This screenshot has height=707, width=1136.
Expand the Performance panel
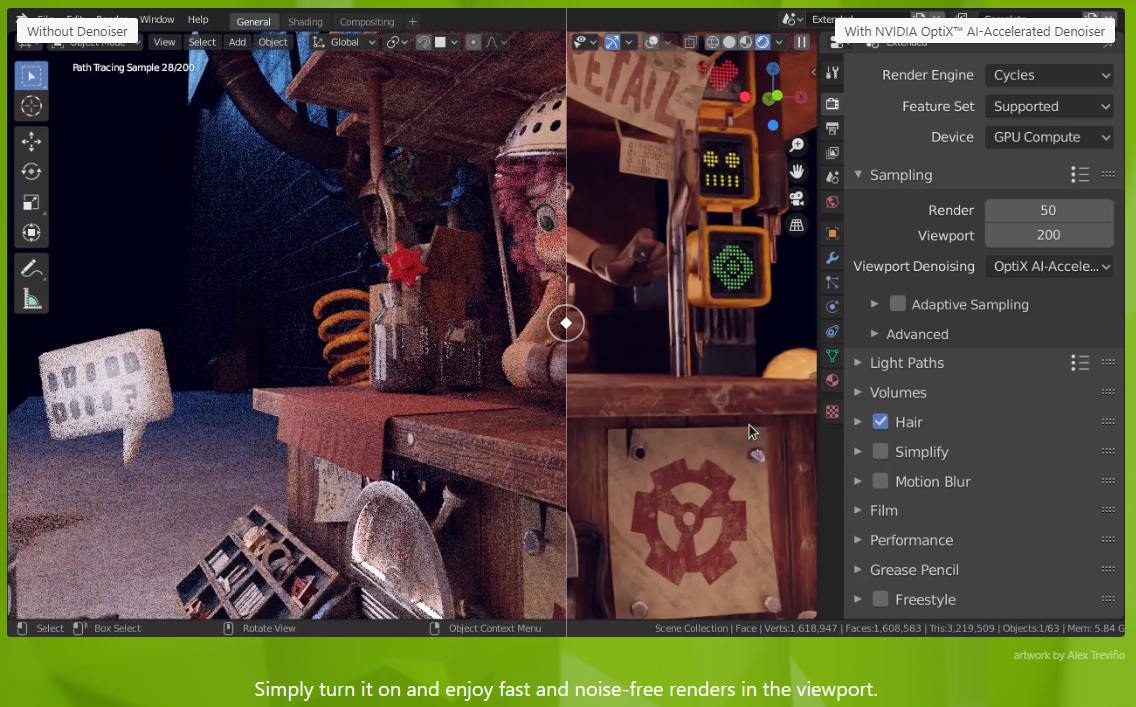tap(859, 540)
